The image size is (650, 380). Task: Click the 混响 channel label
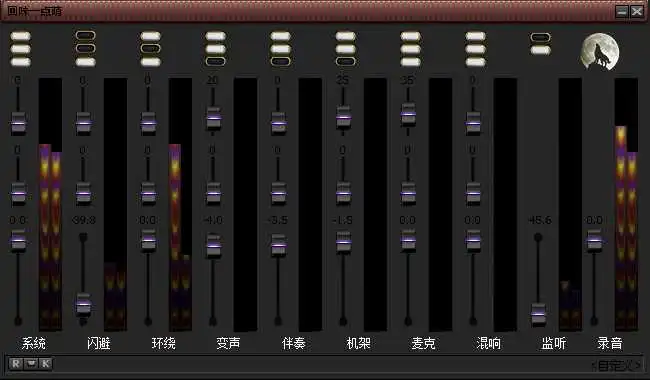click(x=488, y=344)
